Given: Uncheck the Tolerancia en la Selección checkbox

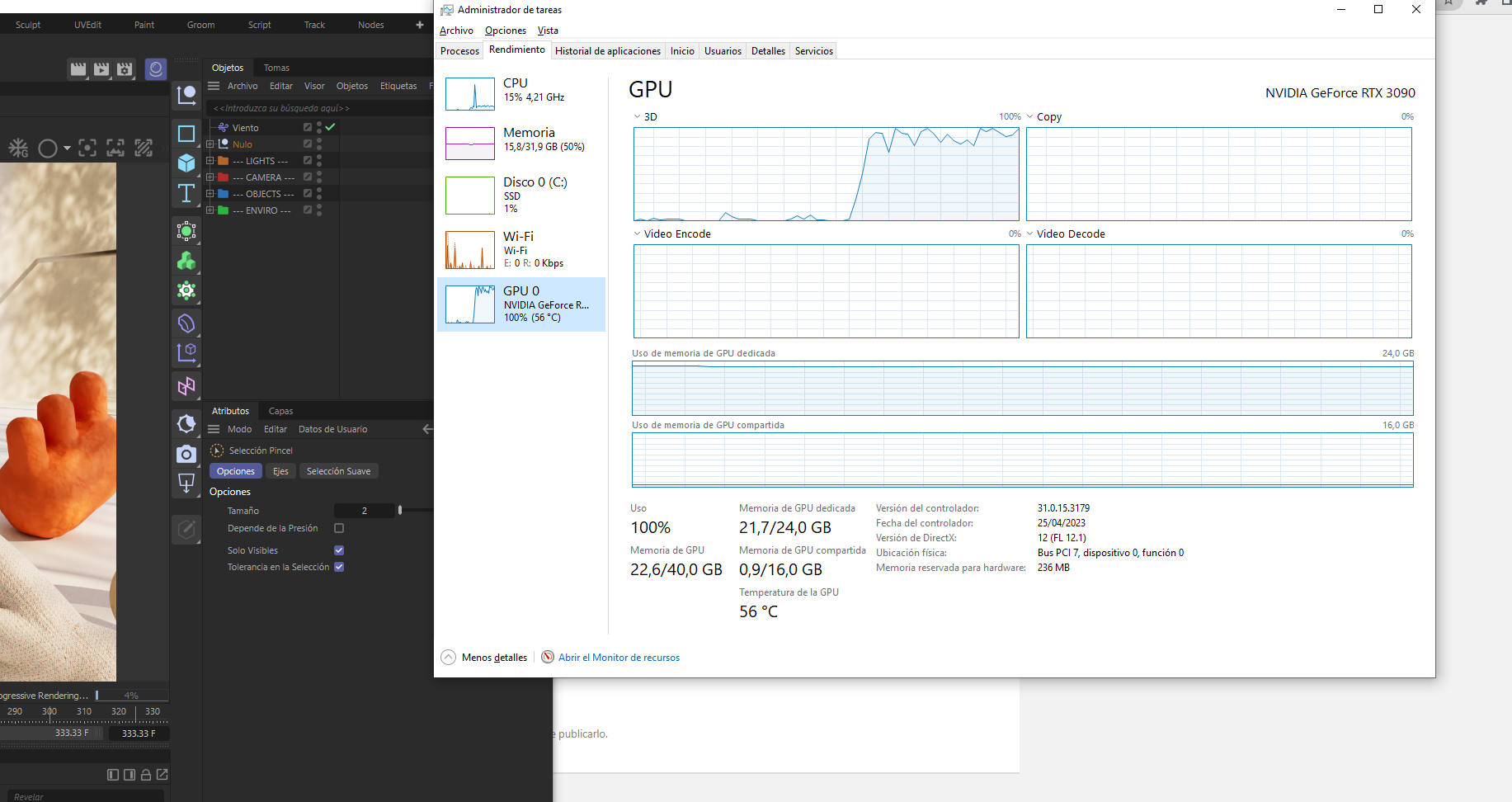Looking at the screenshot, I should click(339, 567).
